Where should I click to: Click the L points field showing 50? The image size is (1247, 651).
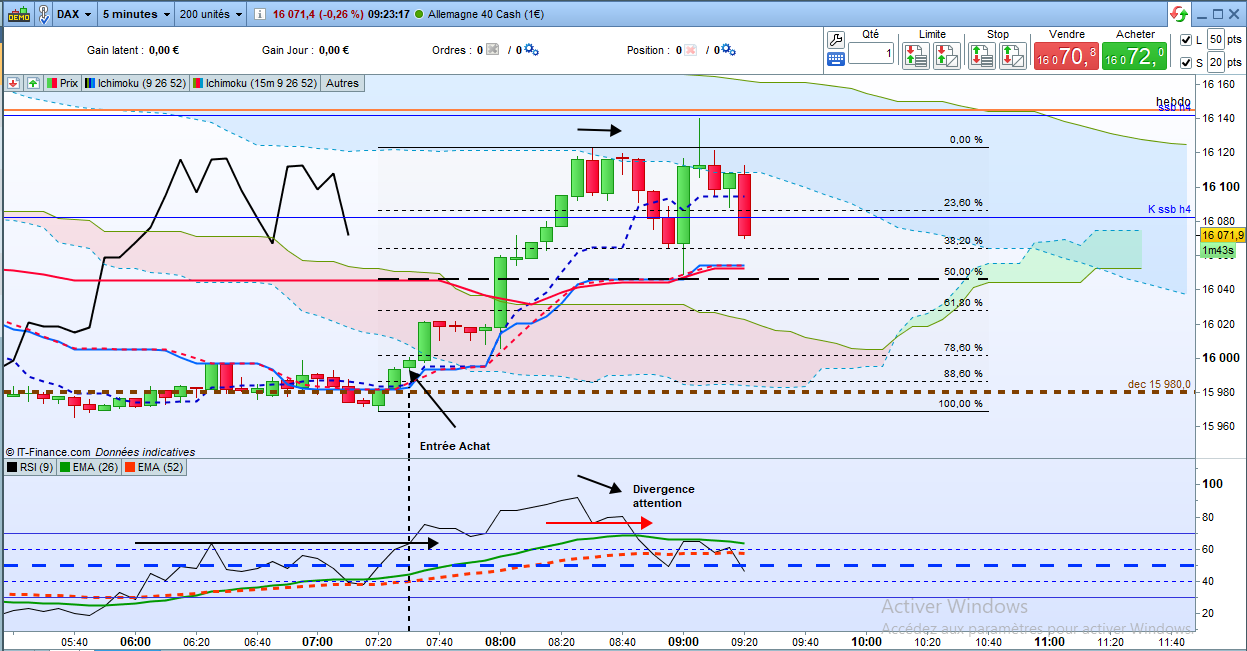pyautogui.click(x=1216, y=39)
